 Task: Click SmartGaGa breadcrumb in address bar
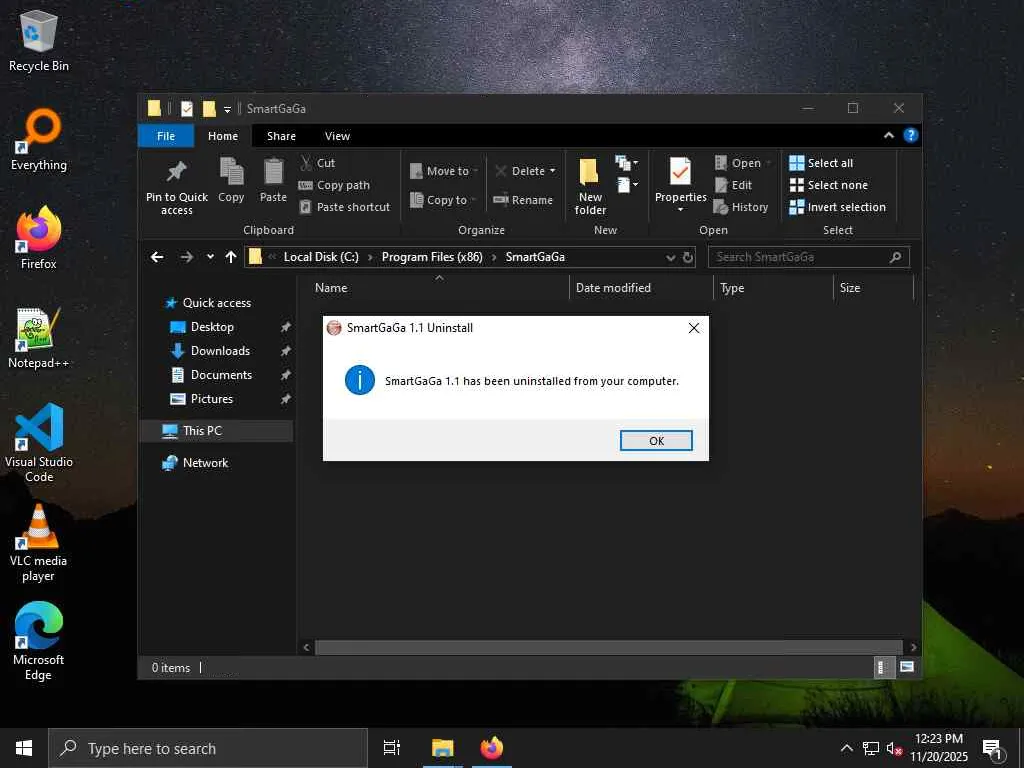coord(535,257)
